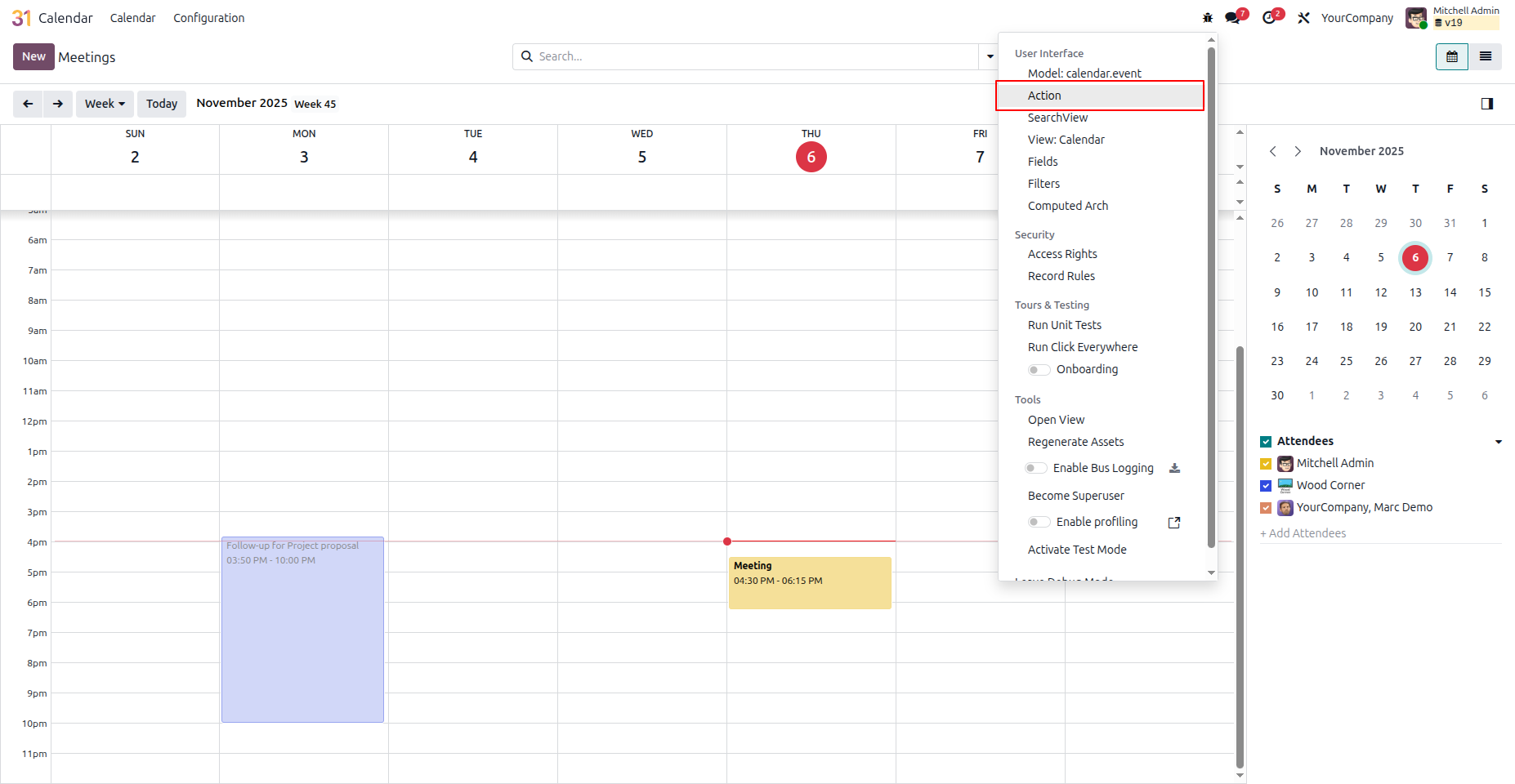Image resolution: width=1515 pixels, height=784 pixels.
Task: Uncheck Wood Corner attendee checkbox
Action: (x=1266, y=486)
